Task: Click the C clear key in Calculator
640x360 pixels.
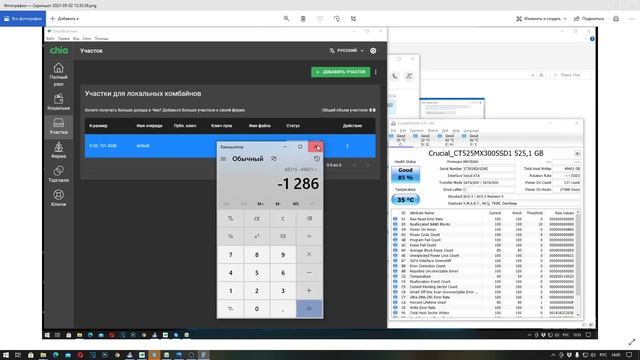Action: click(x=283, y=219)
